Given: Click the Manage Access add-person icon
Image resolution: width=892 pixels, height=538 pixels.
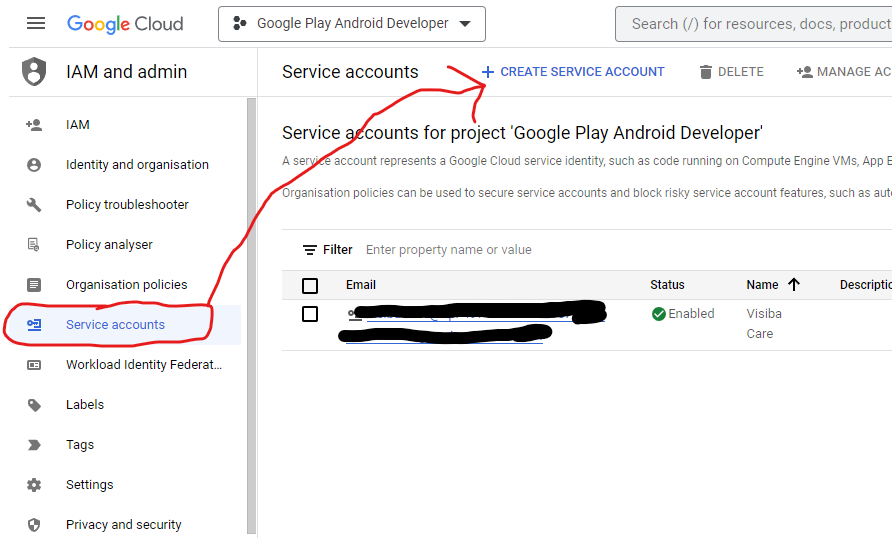Looking at the screenshot, I should [804, 72].
